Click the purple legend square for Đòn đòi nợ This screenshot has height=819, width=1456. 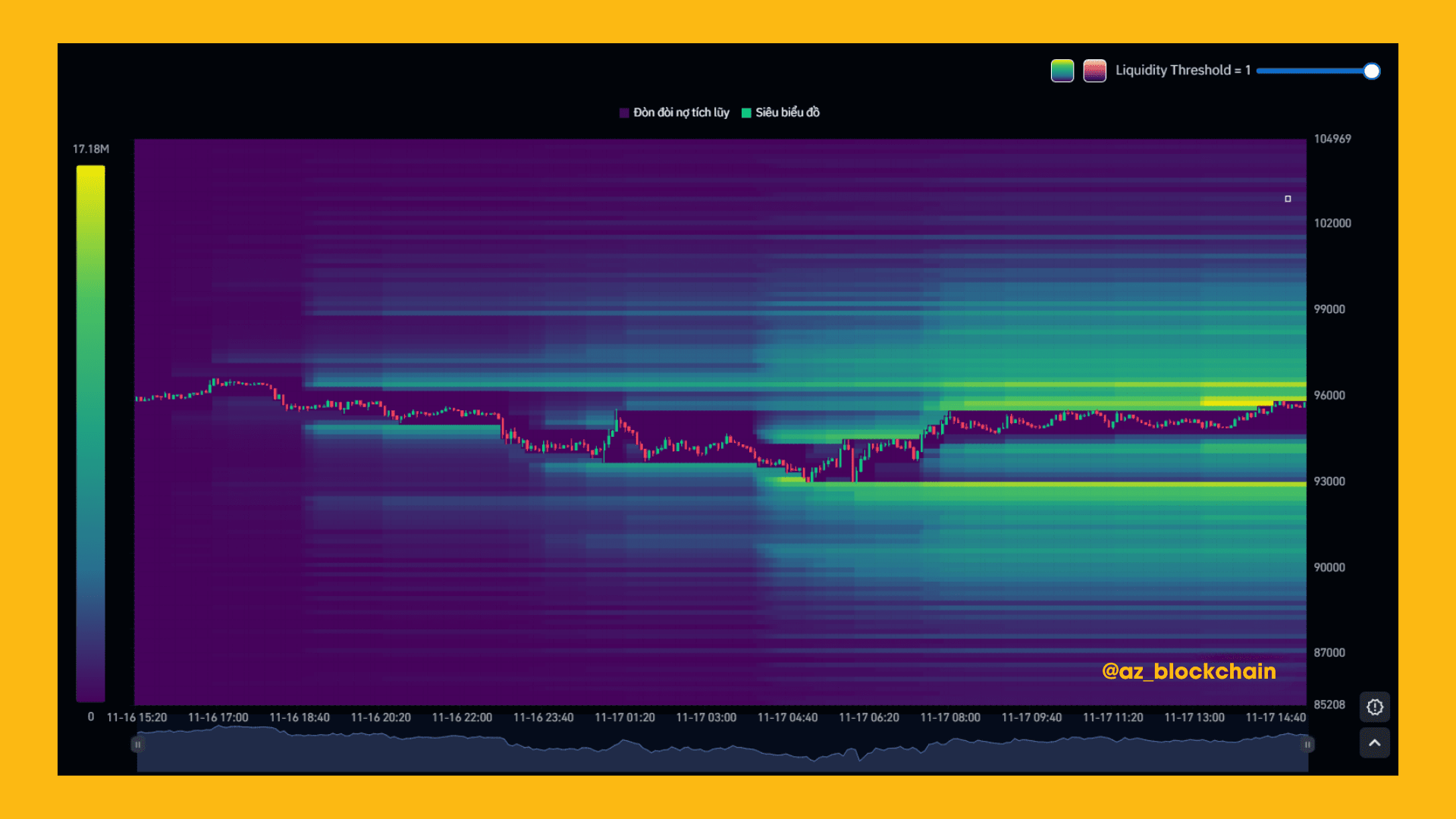click(x=624, y=113)
